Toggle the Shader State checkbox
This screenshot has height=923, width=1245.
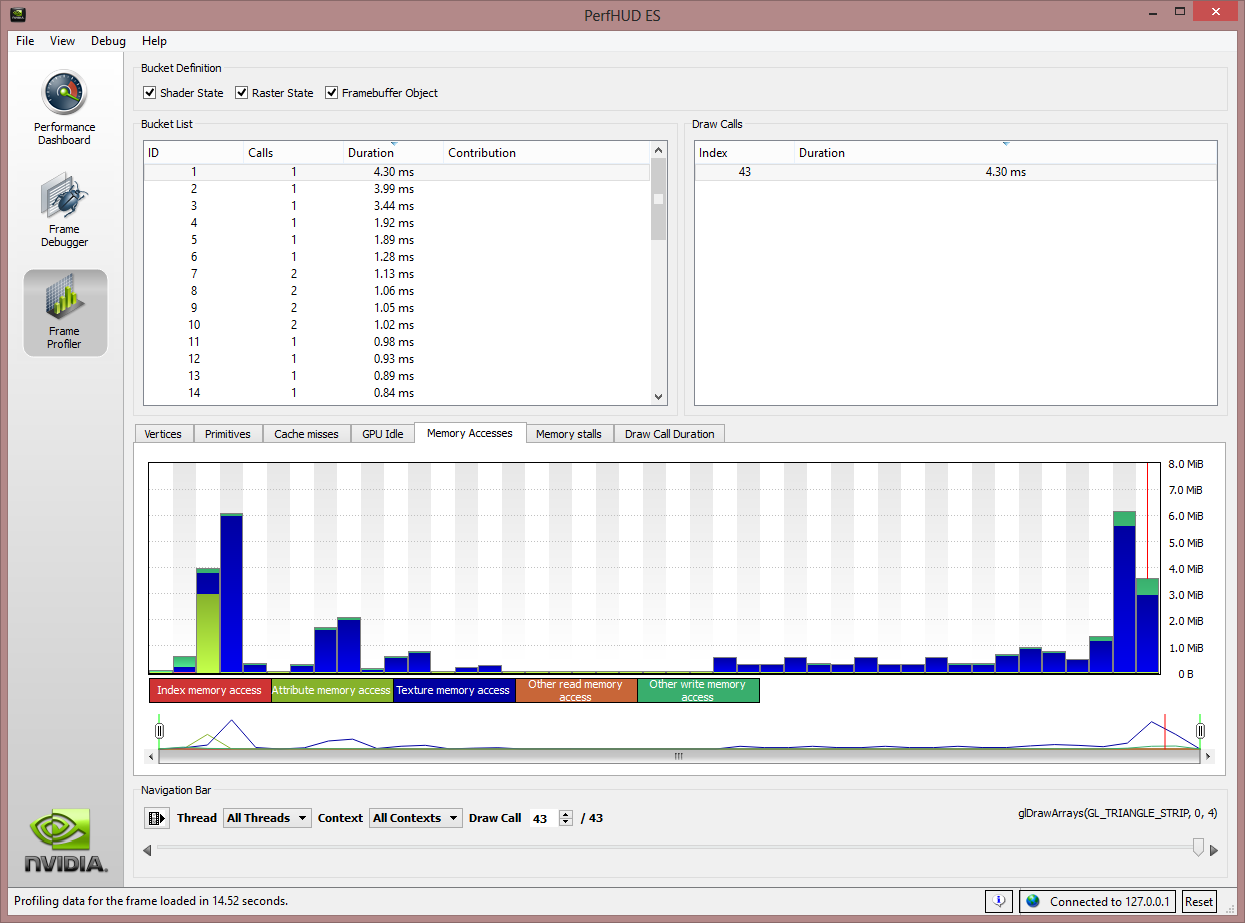150,93
